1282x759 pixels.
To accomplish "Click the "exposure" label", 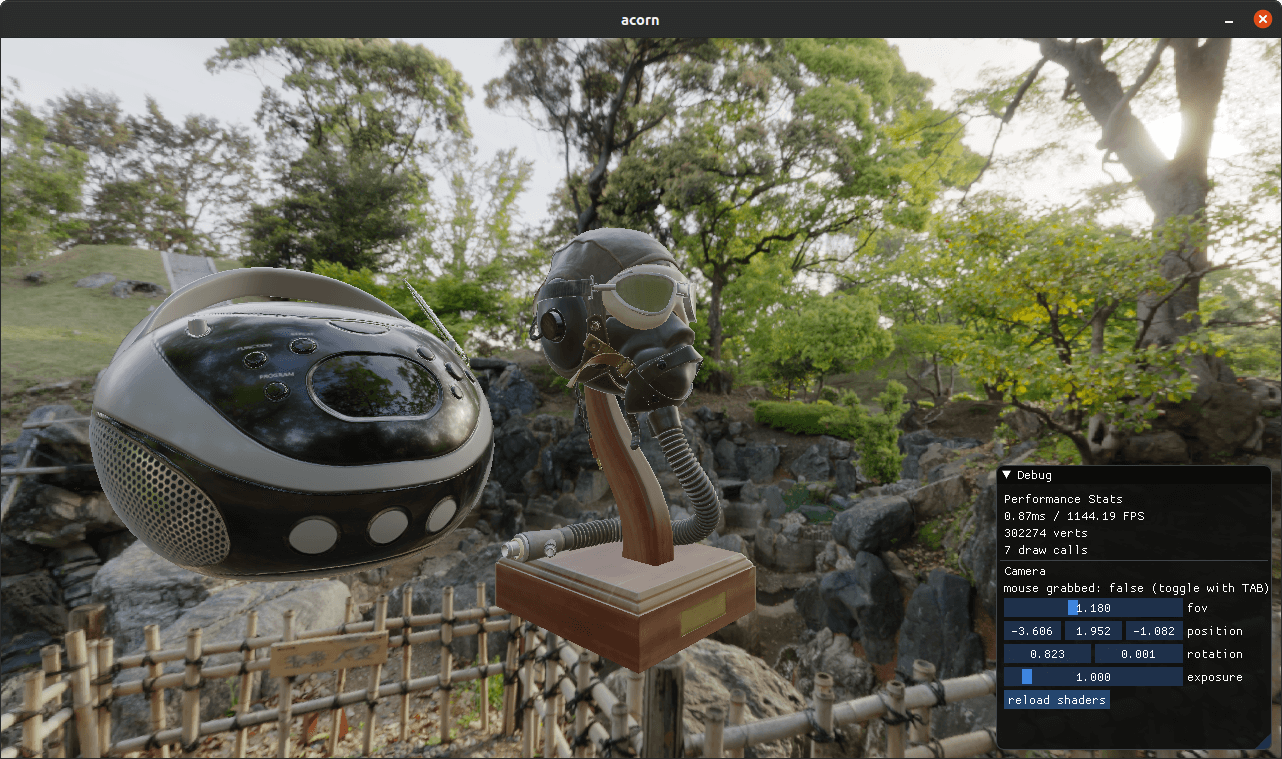I will coord(1215,677).
